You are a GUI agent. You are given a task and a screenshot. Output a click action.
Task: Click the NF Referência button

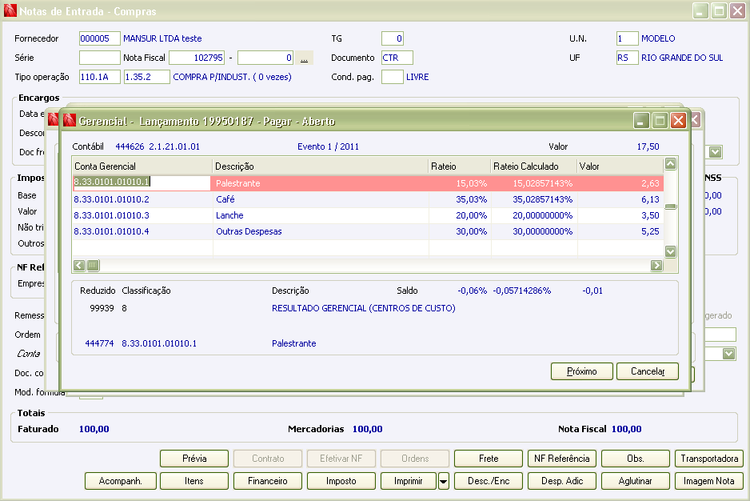click(x=562, y=458)
